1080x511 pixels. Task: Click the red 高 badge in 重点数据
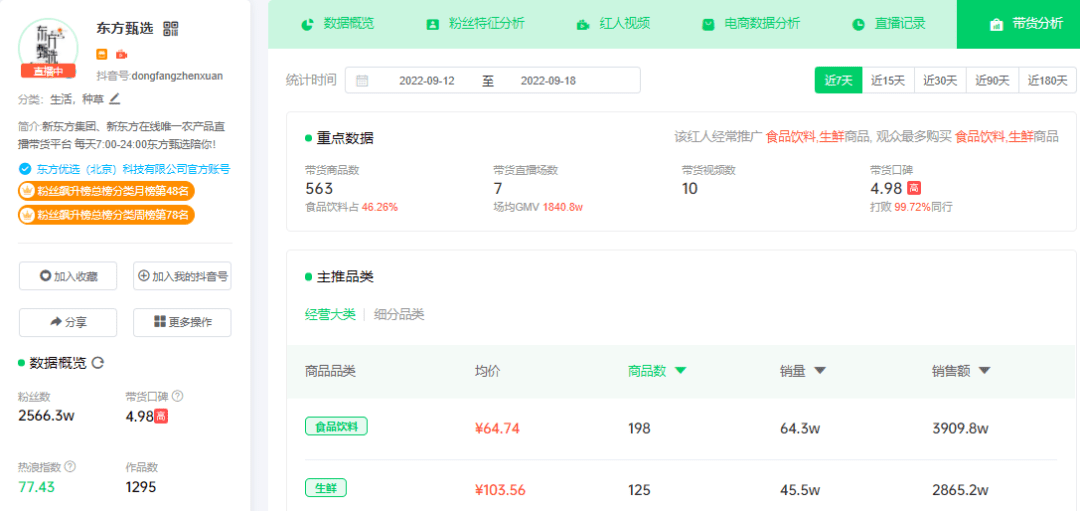coord(914,188)
